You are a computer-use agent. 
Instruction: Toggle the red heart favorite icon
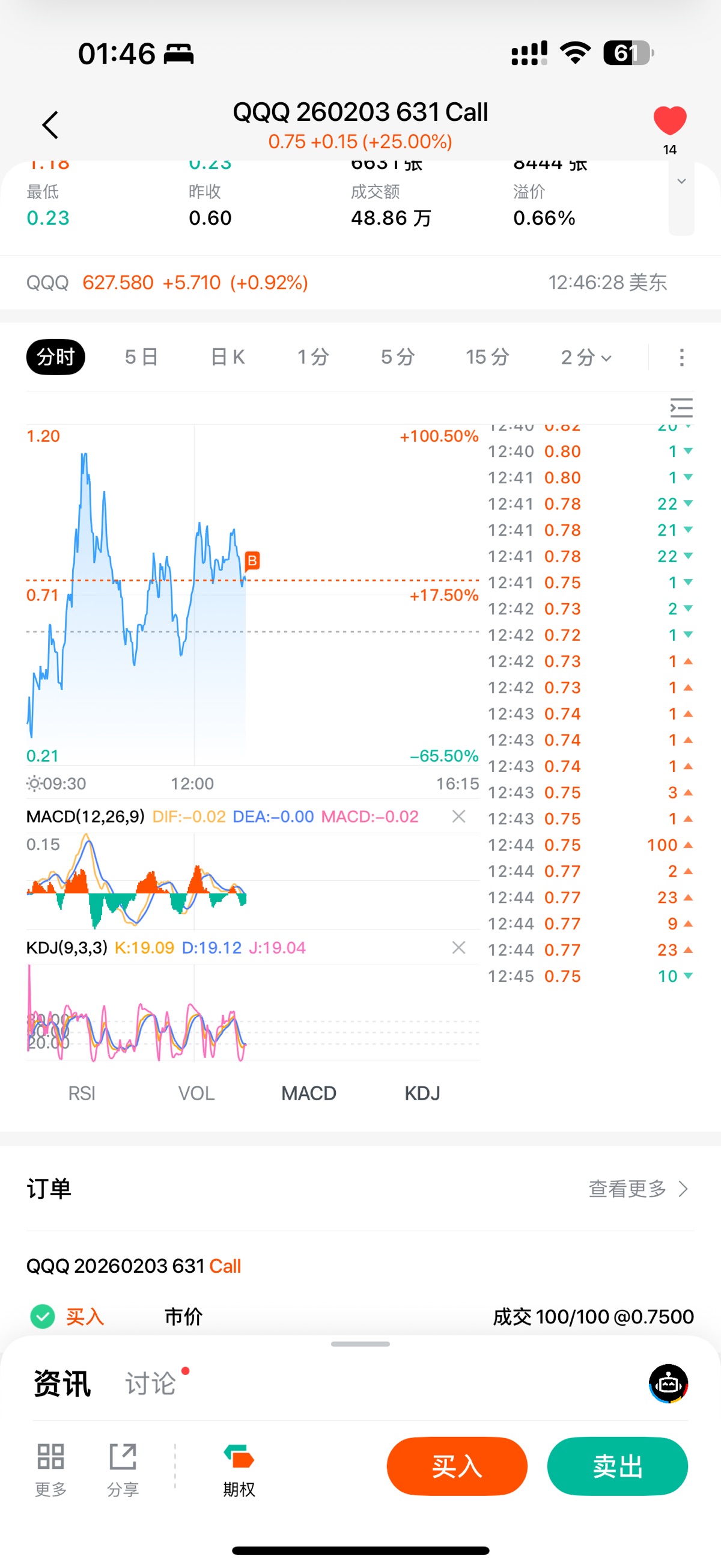pos(669,120)
